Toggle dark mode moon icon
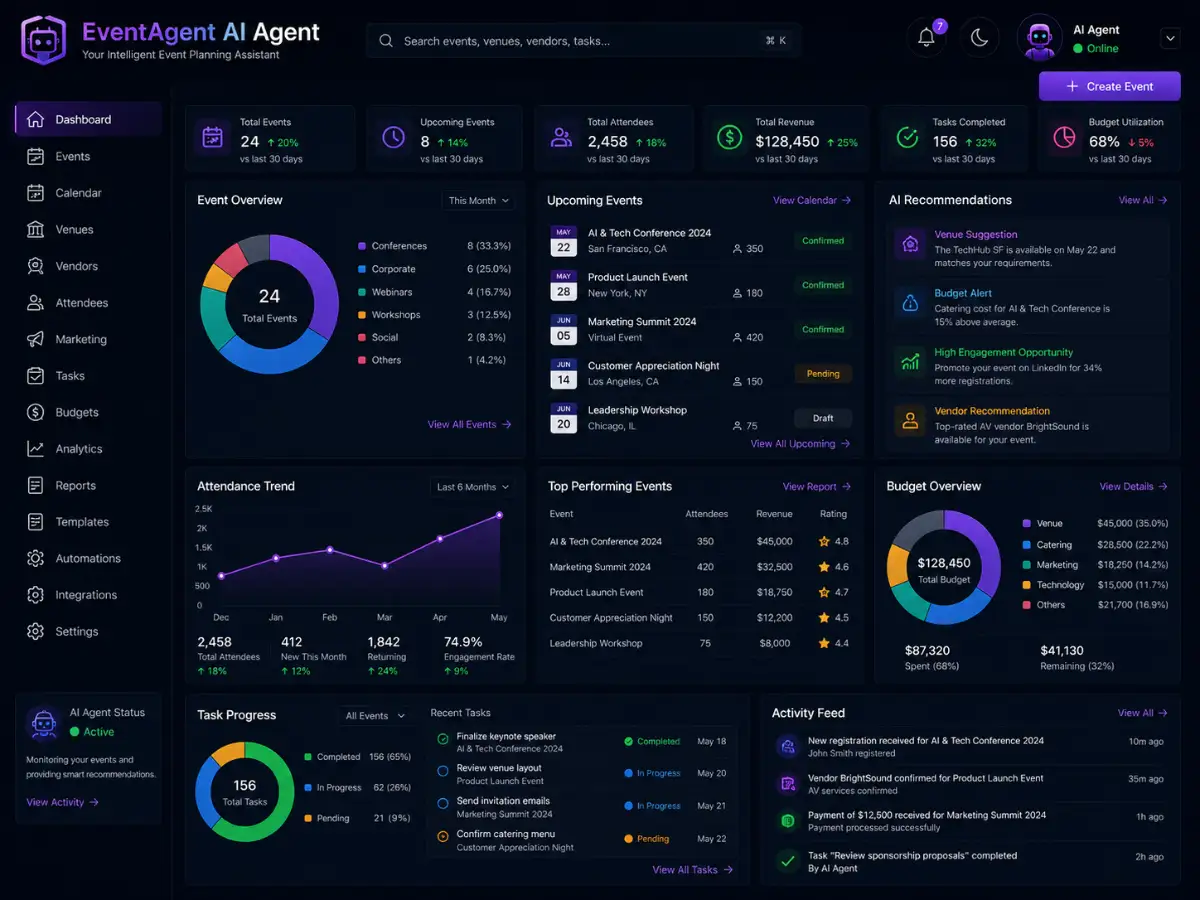1200x900 pixels. point(980,38)
